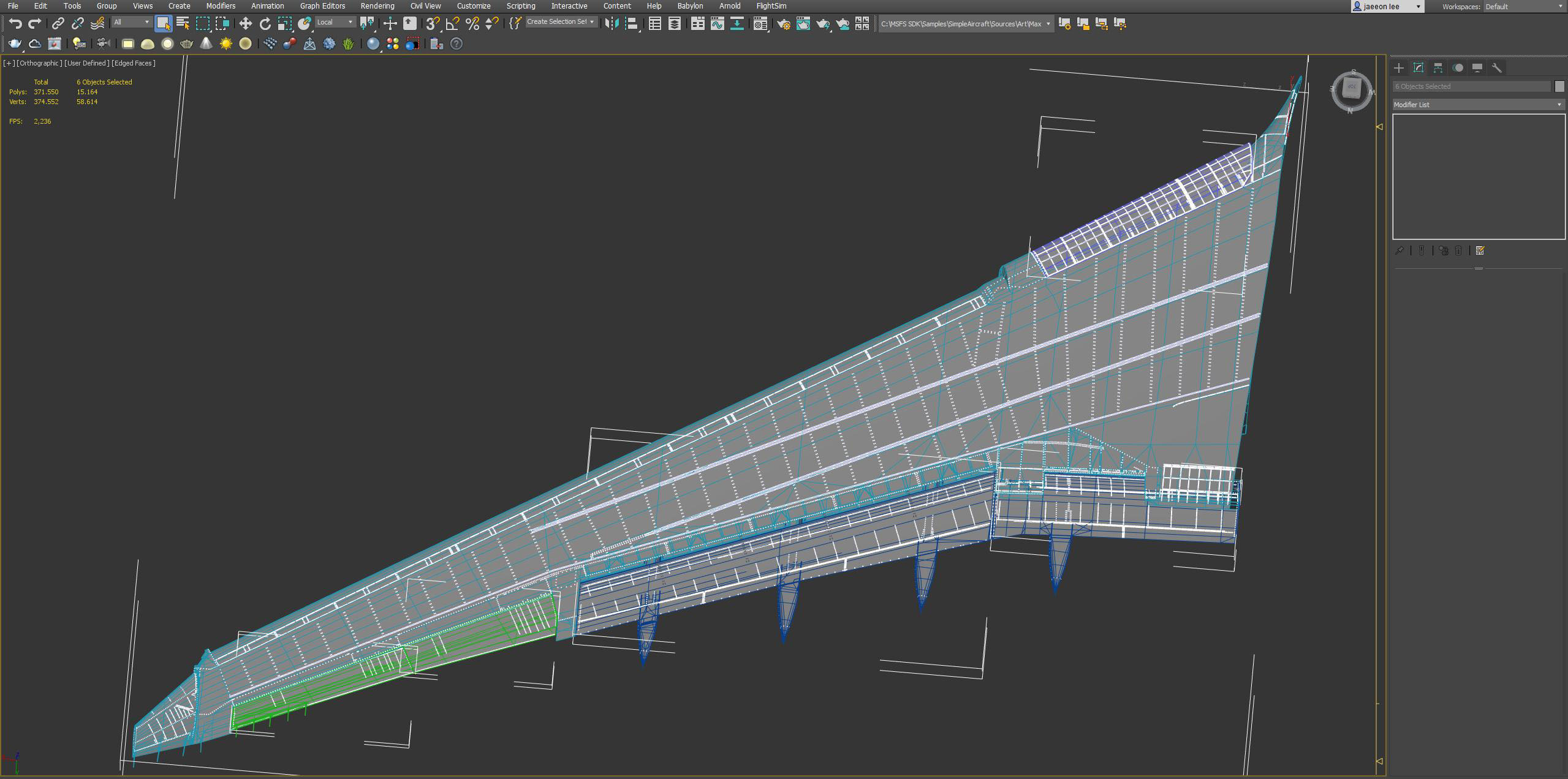This screenshot has height=779, width=1568.
Task: Click the Sunlight system icon
Action: (x=225, y=44)
